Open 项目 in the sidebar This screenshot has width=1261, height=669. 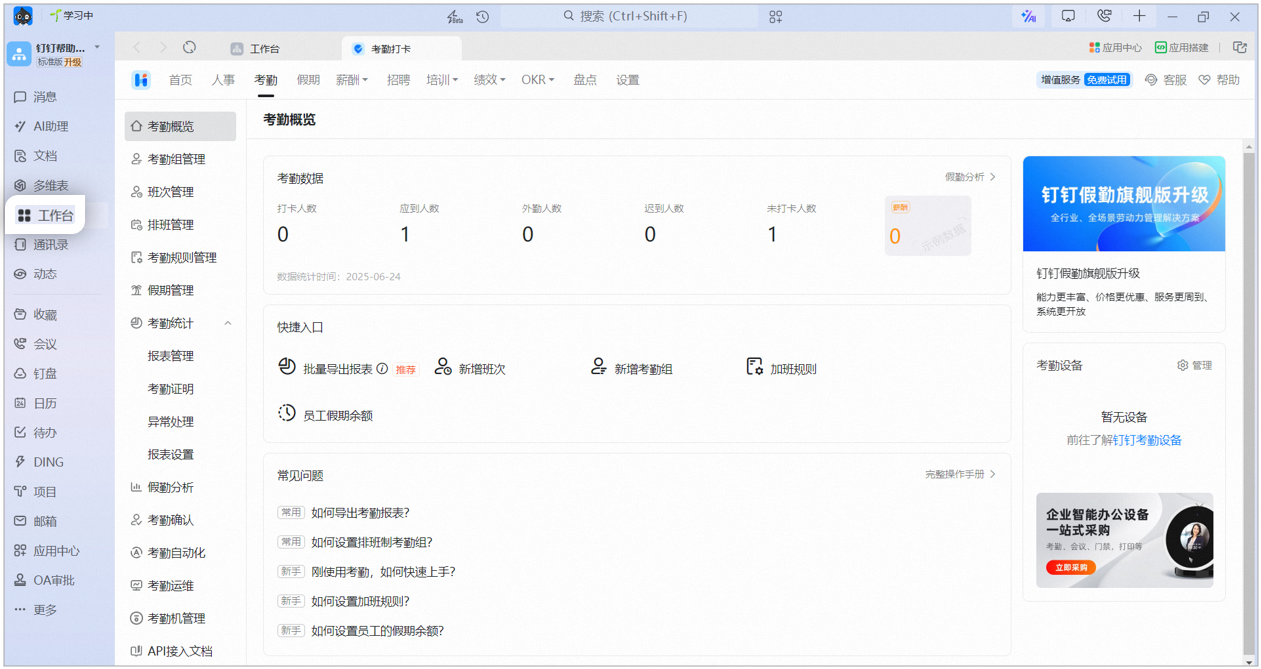coord(36,492)
